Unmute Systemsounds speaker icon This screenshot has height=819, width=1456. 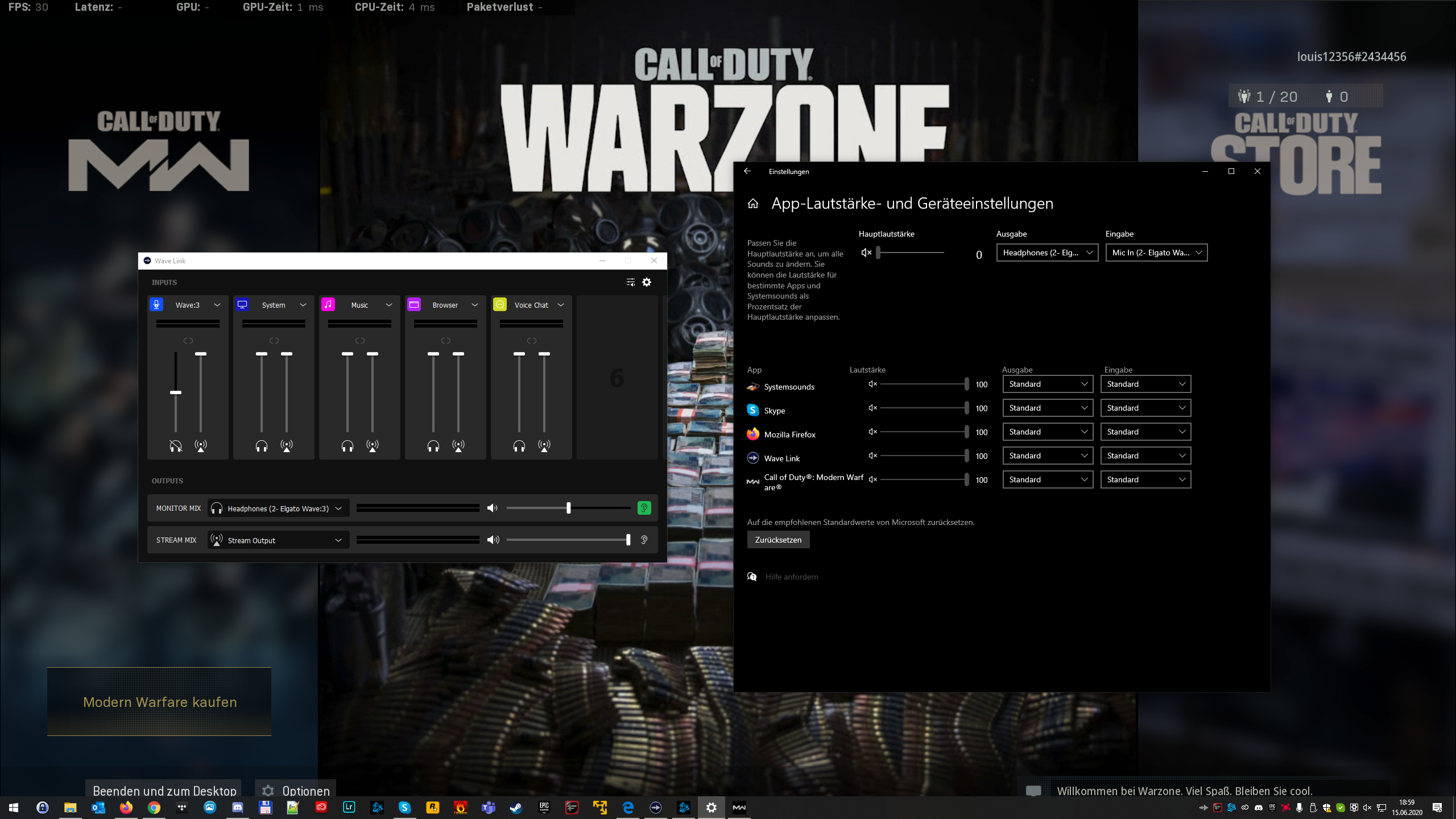click(x=873, y=384)
